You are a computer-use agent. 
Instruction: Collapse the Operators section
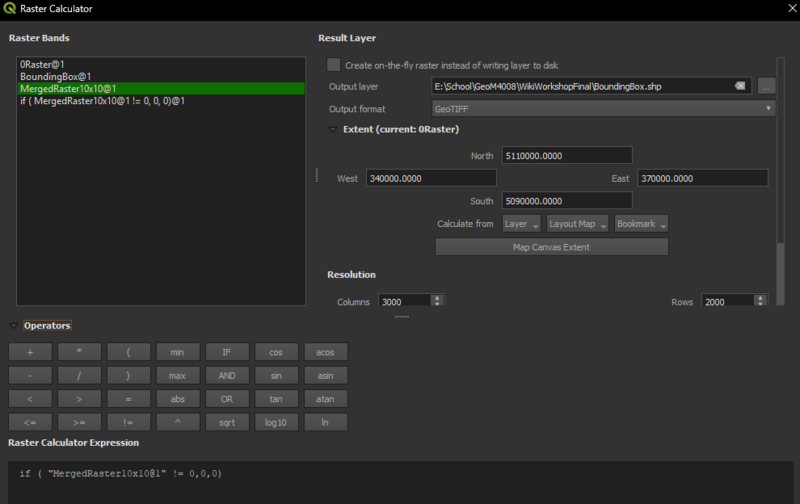[13, 326]
